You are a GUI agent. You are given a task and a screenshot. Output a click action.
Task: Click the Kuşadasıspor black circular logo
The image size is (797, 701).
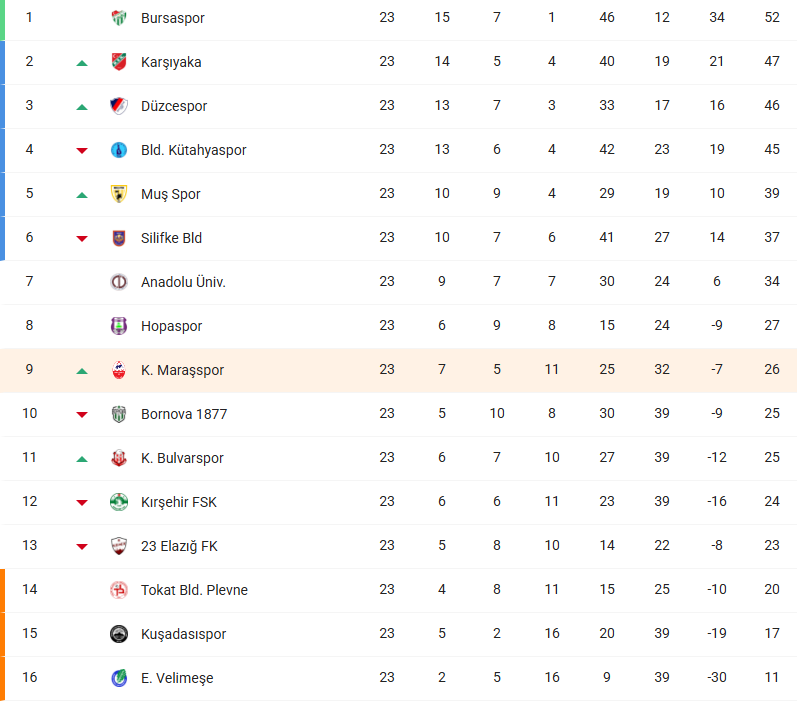tap(119, 634)
